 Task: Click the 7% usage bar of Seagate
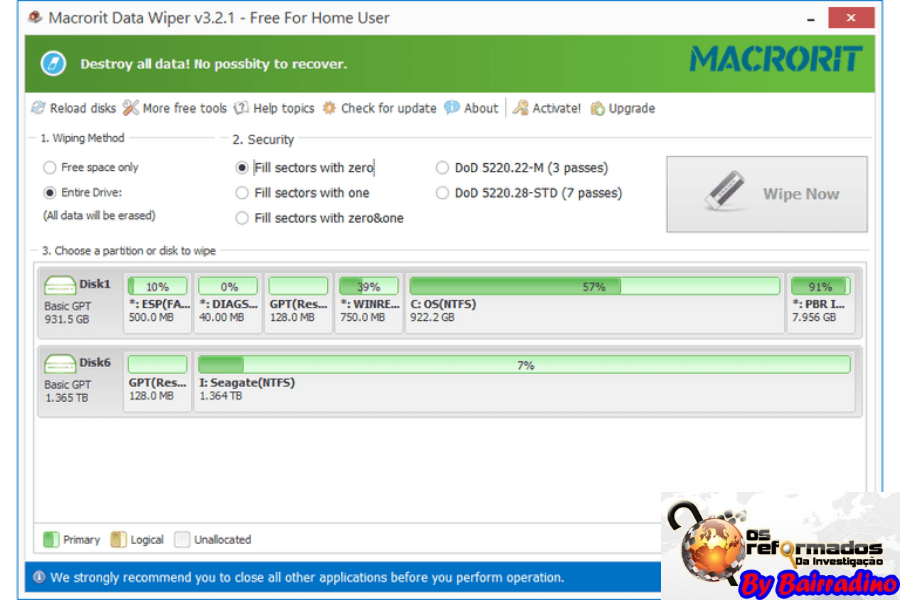(525, 365)
